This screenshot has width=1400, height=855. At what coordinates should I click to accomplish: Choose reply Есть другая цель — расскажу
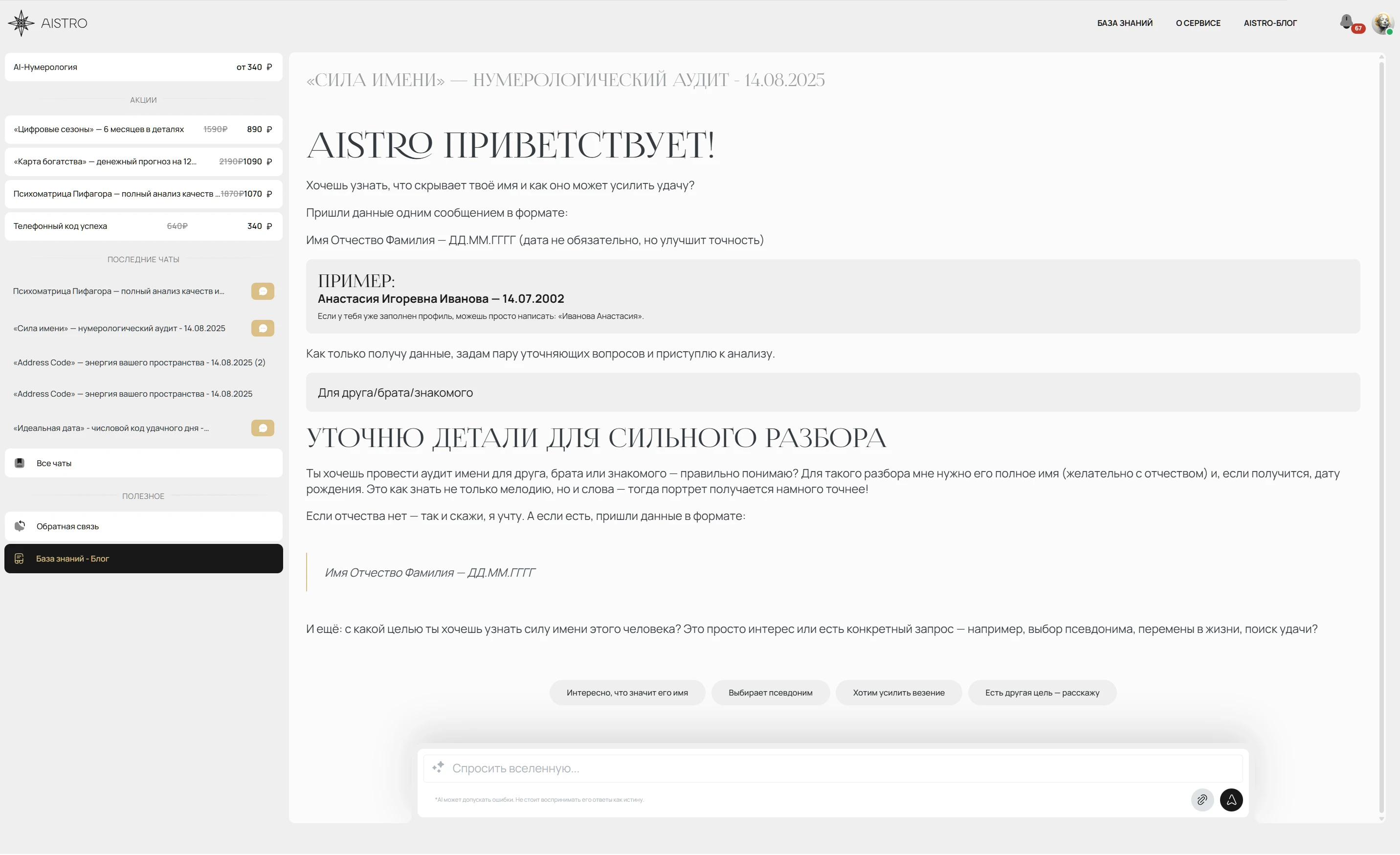tap(1042, 694)
